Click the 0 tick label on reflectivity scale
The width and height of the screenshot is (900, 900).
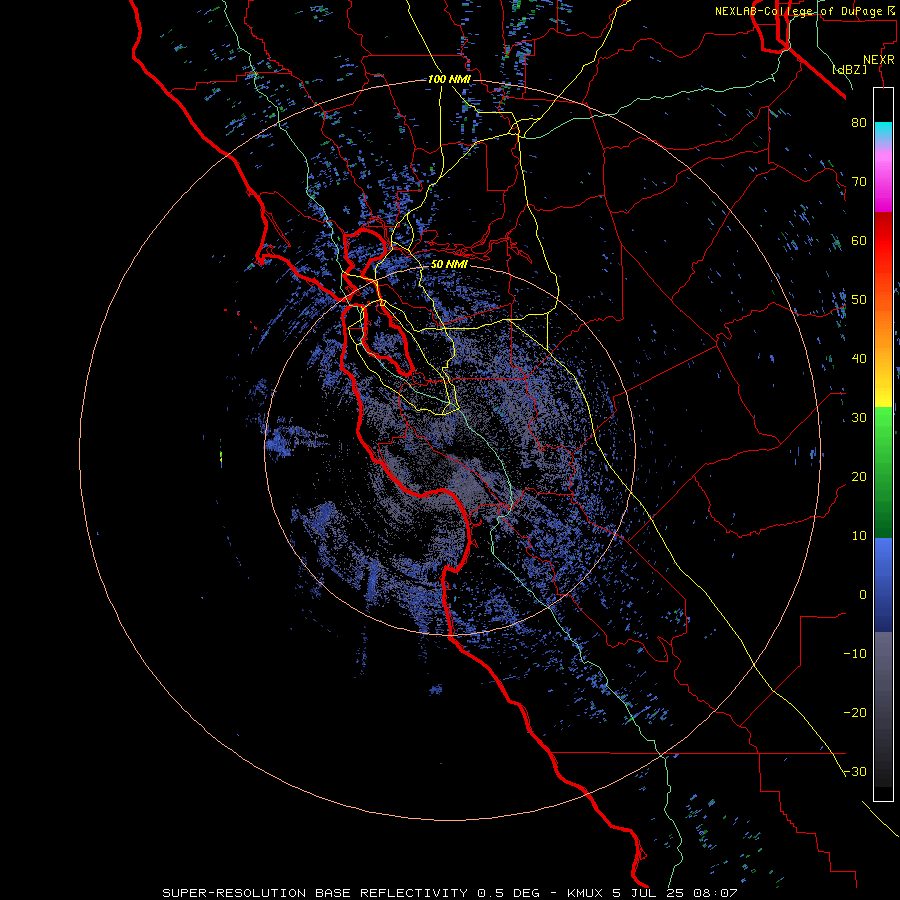(x=863, y=595)
